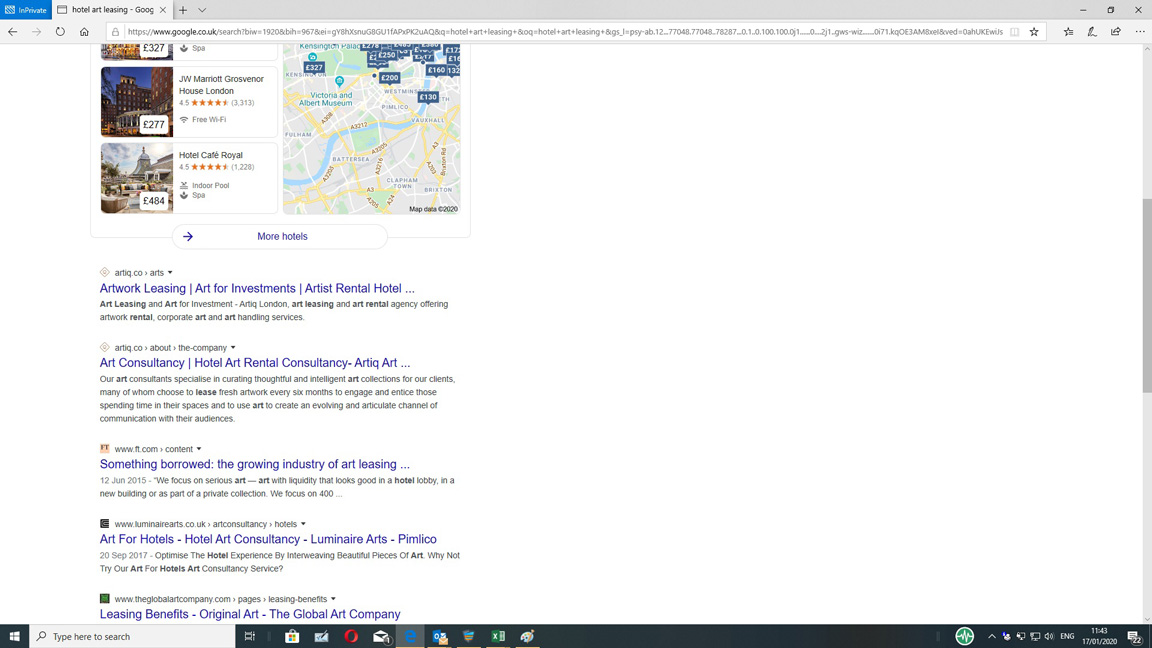Expand dropdown arrow beside www.ft.com › content

click(199, 449)
